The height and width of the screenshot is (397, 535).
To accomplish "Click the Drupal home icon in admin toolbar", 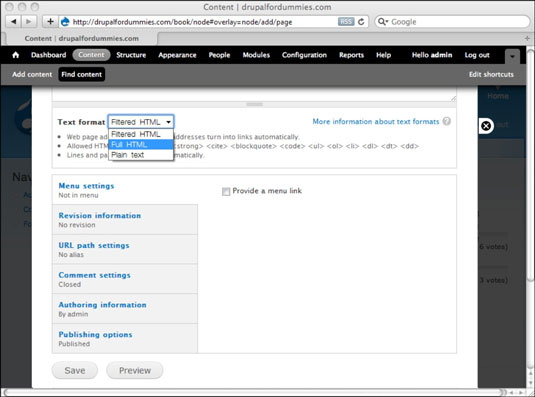I will (x=15, y=55).
